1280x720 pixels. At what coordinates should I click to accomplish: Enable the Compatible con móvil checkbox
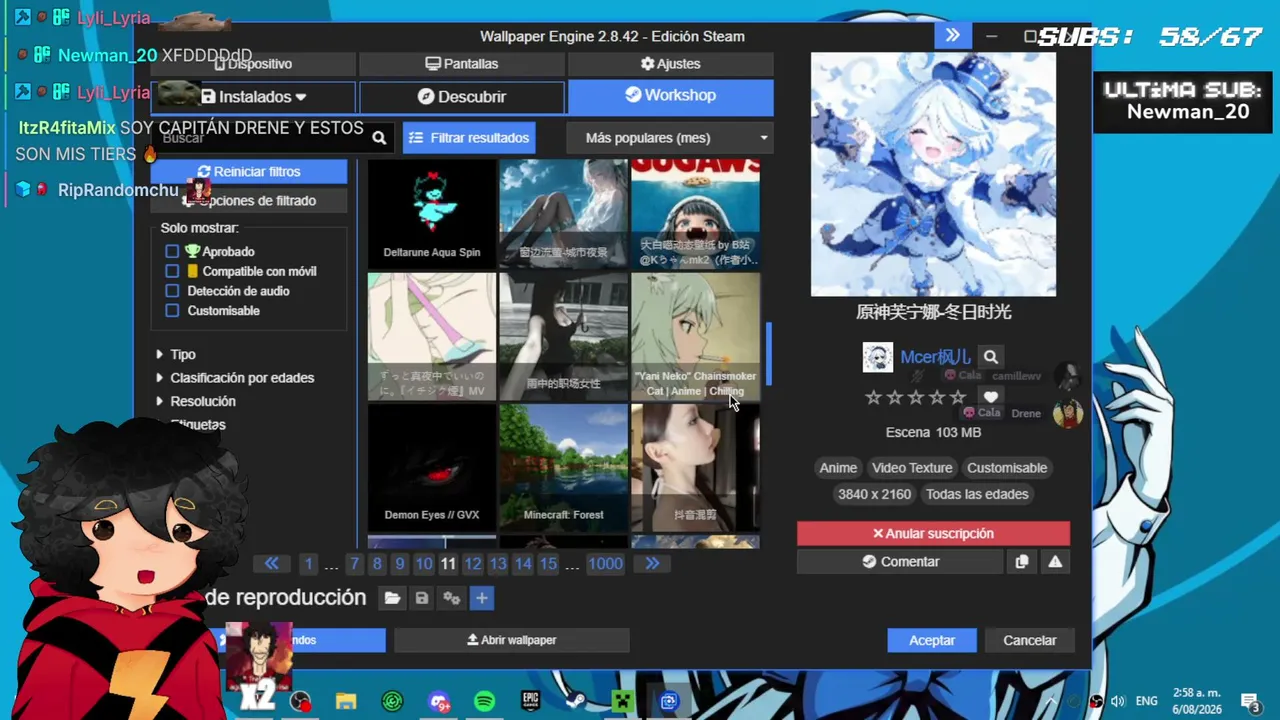pyautogui.click(x=172, y=271)
